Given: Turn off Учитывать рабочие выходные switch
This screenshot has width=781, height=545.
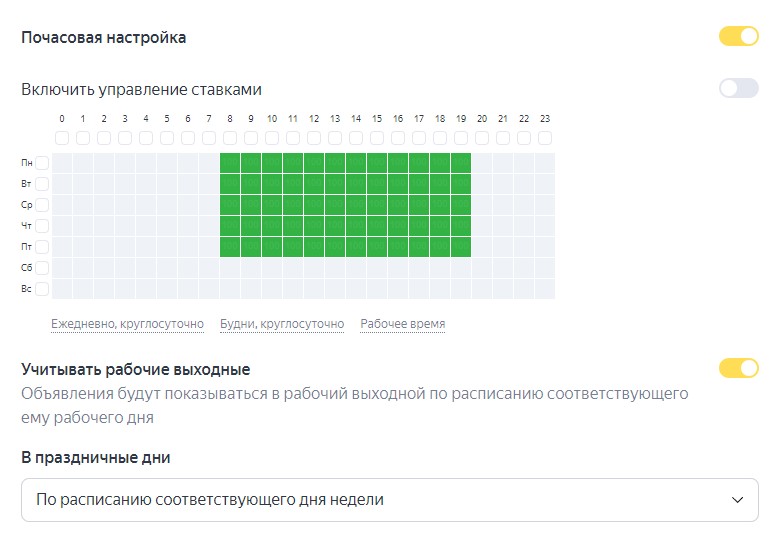Looking at the screenshot, I should [x=738, y=368].
